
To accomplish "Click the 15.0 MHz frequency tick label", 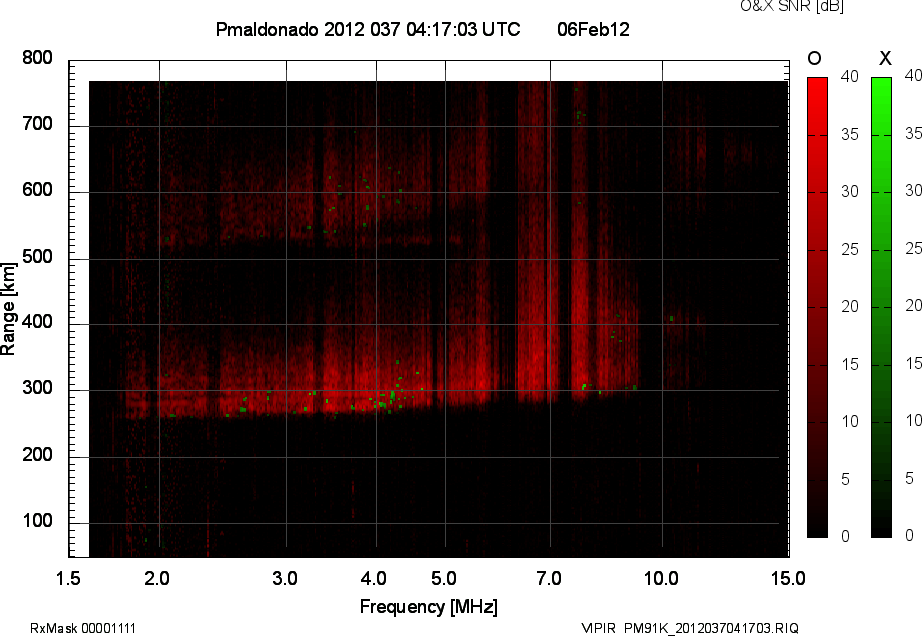I will [788, 578].
